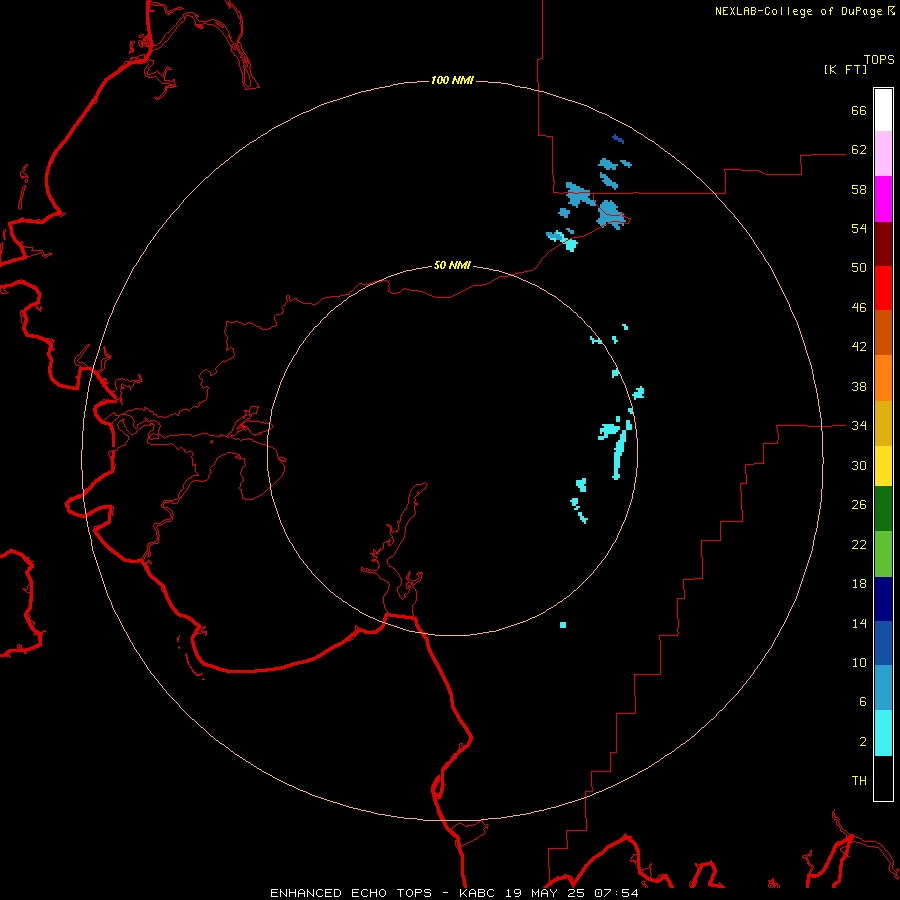Click the black TH threshold band
The height and width of the screenshot is (900, 900).
[883, 778]
